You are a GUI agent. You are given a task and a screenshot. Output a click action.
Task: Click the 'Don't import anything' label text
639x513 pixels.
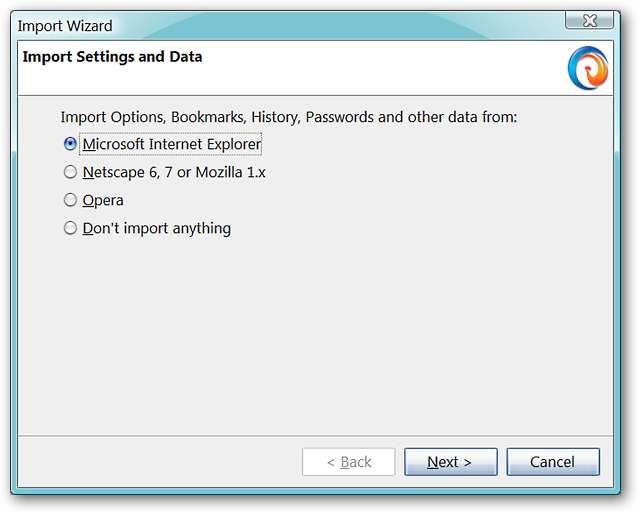tap(157, 228)
